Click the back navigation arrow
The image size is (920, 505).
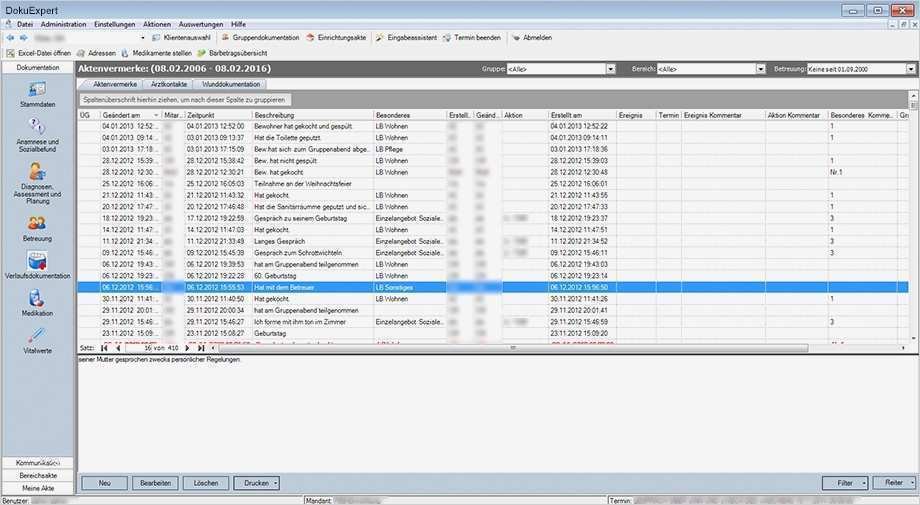coord(11,38)
